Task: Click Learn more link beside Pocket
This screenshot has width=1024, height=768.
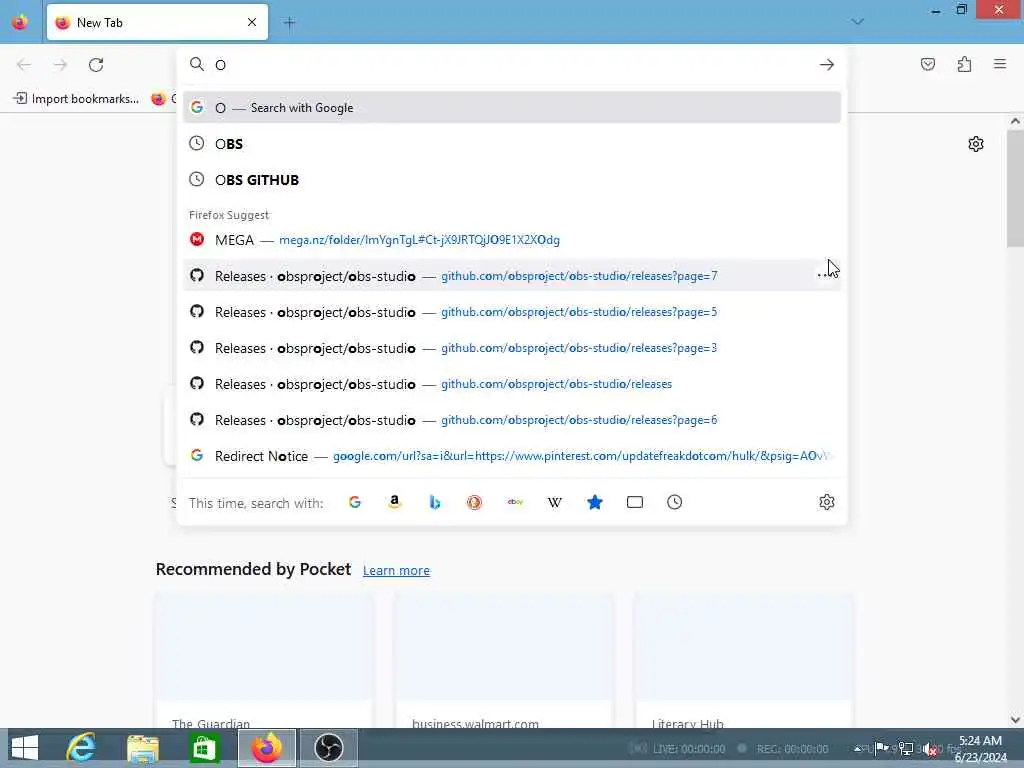Action: pyautogui.click(x=396, y=570)
